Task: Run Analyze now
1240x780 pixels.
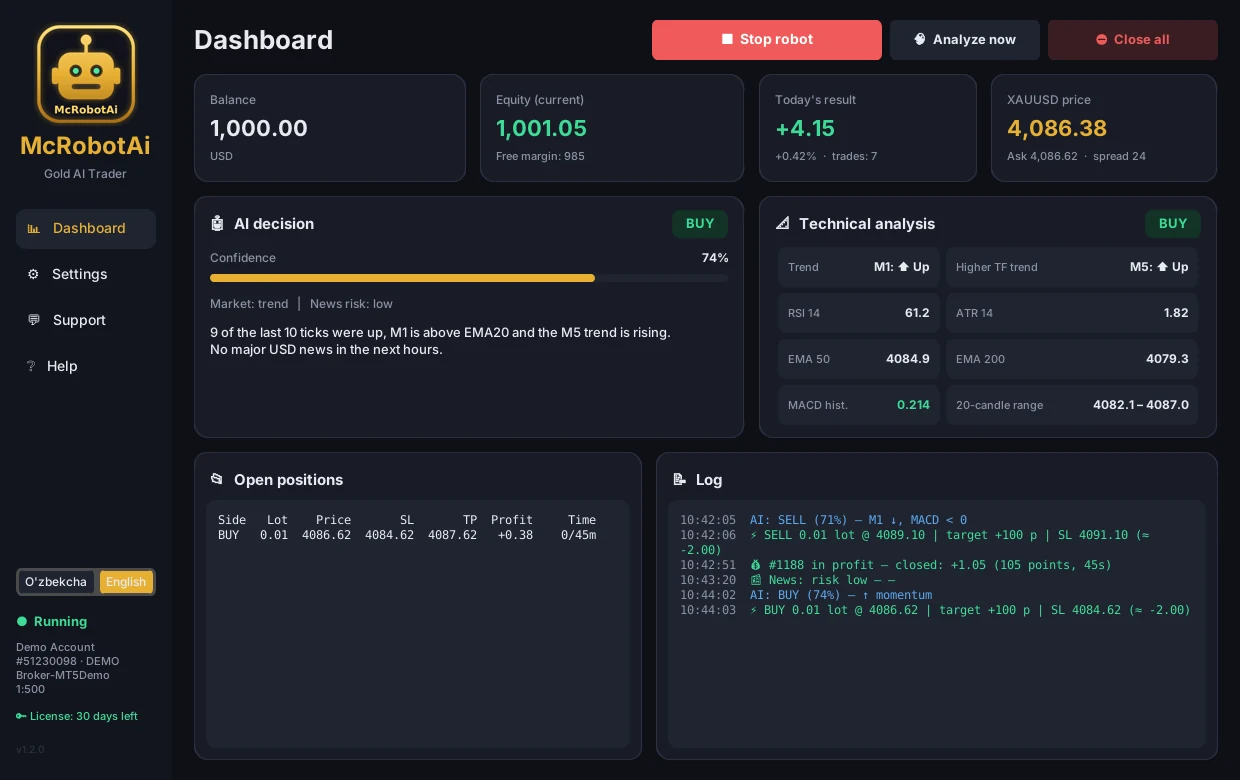Action: tap(965, 40)
